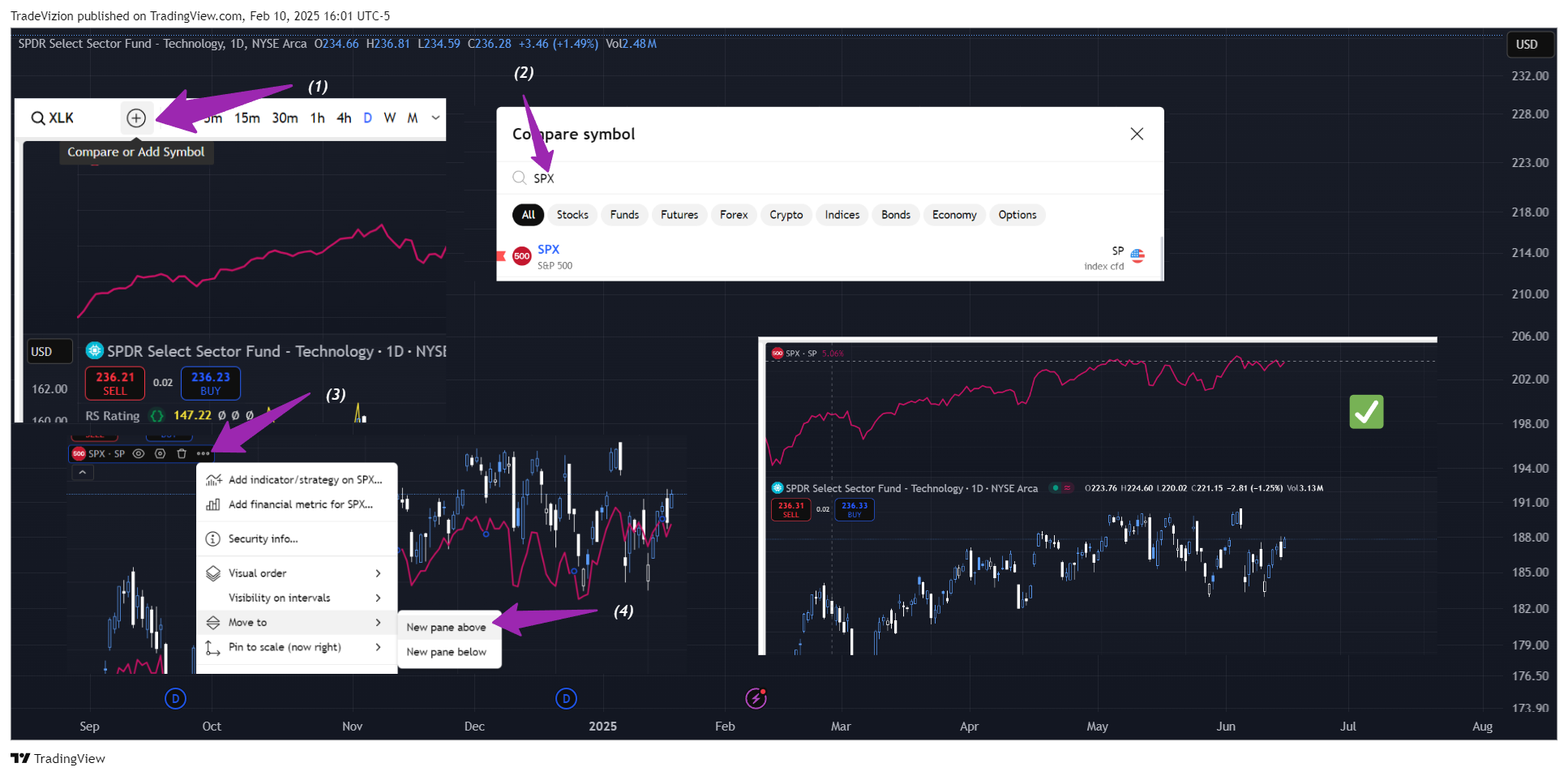Select the Futures filter tab
The height and width of the screenshot is (776, 1568).
(679, 215)
